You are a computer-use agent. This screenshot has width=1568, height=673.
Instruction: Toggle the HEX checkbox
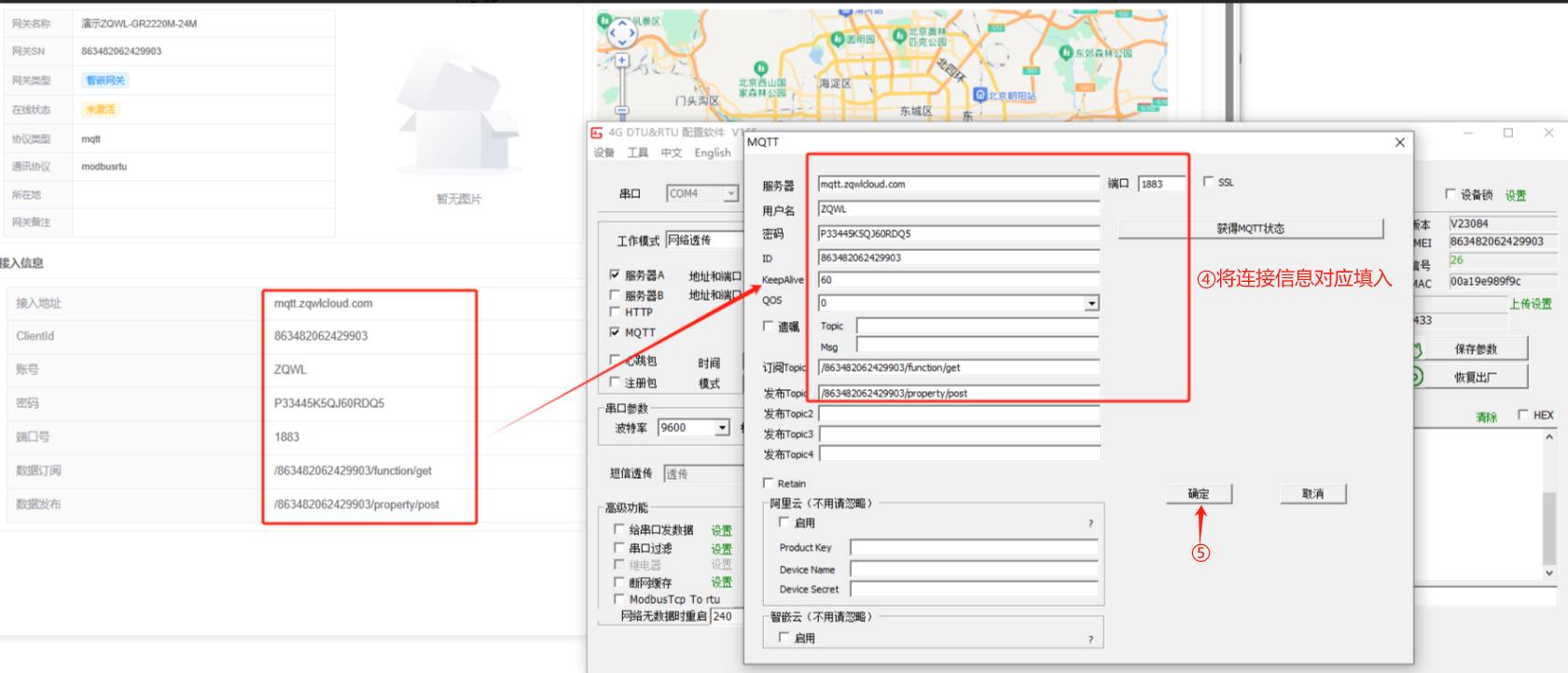click(x=1523, y=414)
